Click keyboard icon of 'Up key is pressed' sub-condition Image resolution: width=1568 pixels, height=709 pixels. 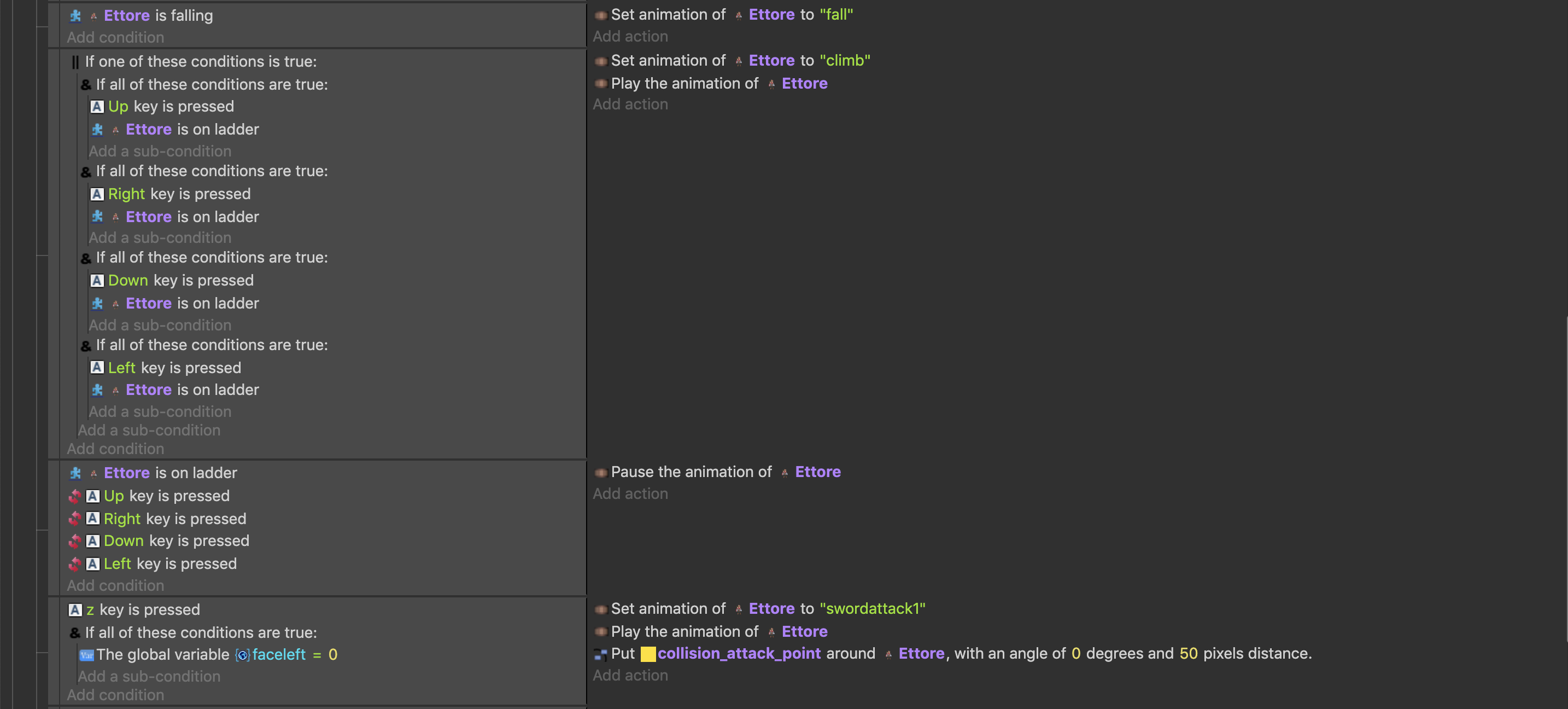click(97, 107)
